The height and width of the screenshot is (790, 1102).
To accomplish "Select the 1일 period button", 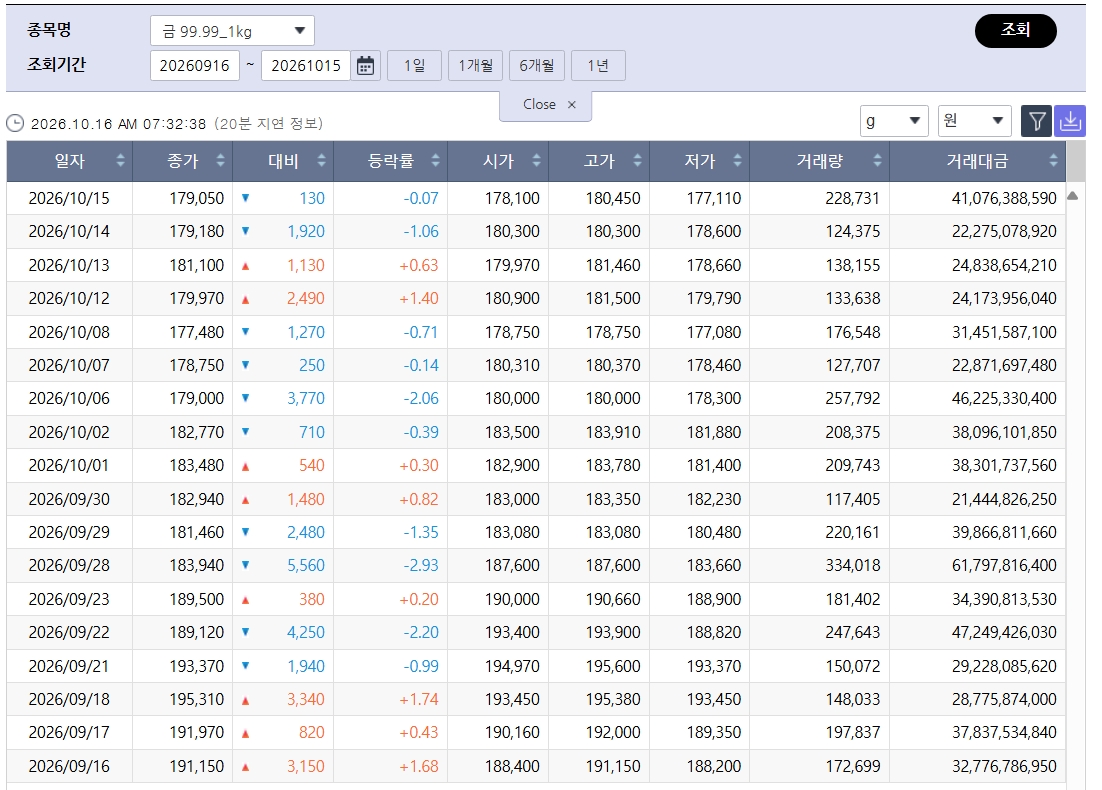I will click(x=414, y=65).
